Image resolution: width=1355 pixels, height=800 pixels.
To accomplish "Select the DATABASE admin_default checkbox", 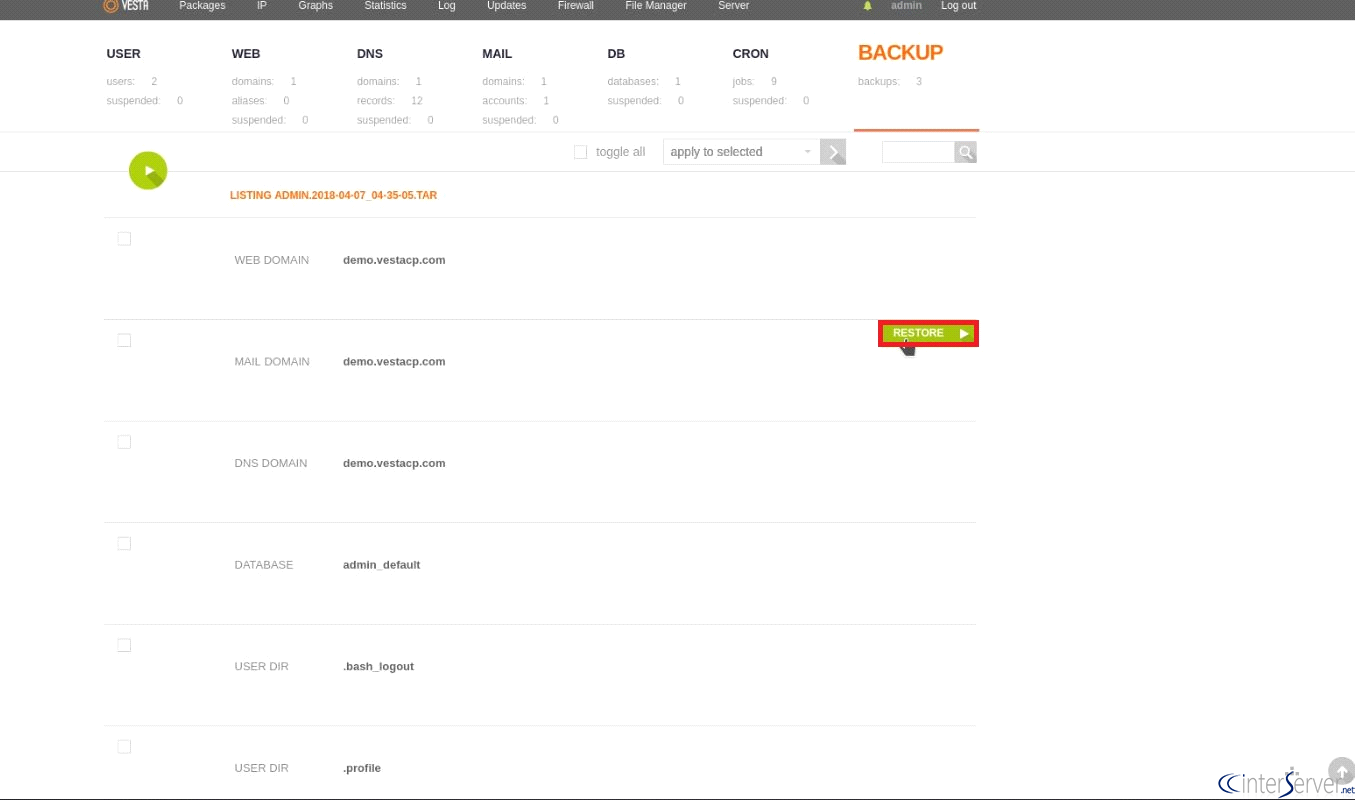I will tap(124, 544).
